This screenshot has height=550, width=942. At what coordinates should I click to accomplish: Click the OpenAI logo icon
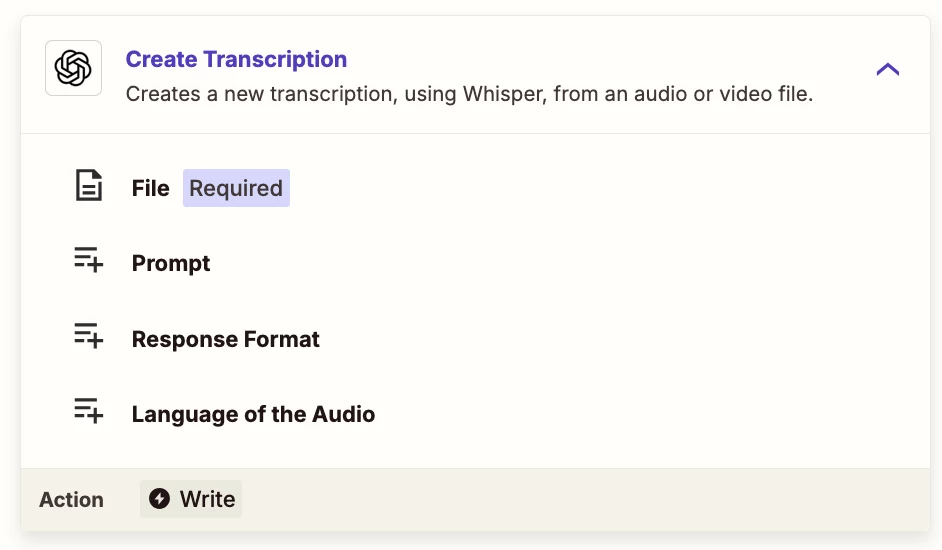[73, 68]
